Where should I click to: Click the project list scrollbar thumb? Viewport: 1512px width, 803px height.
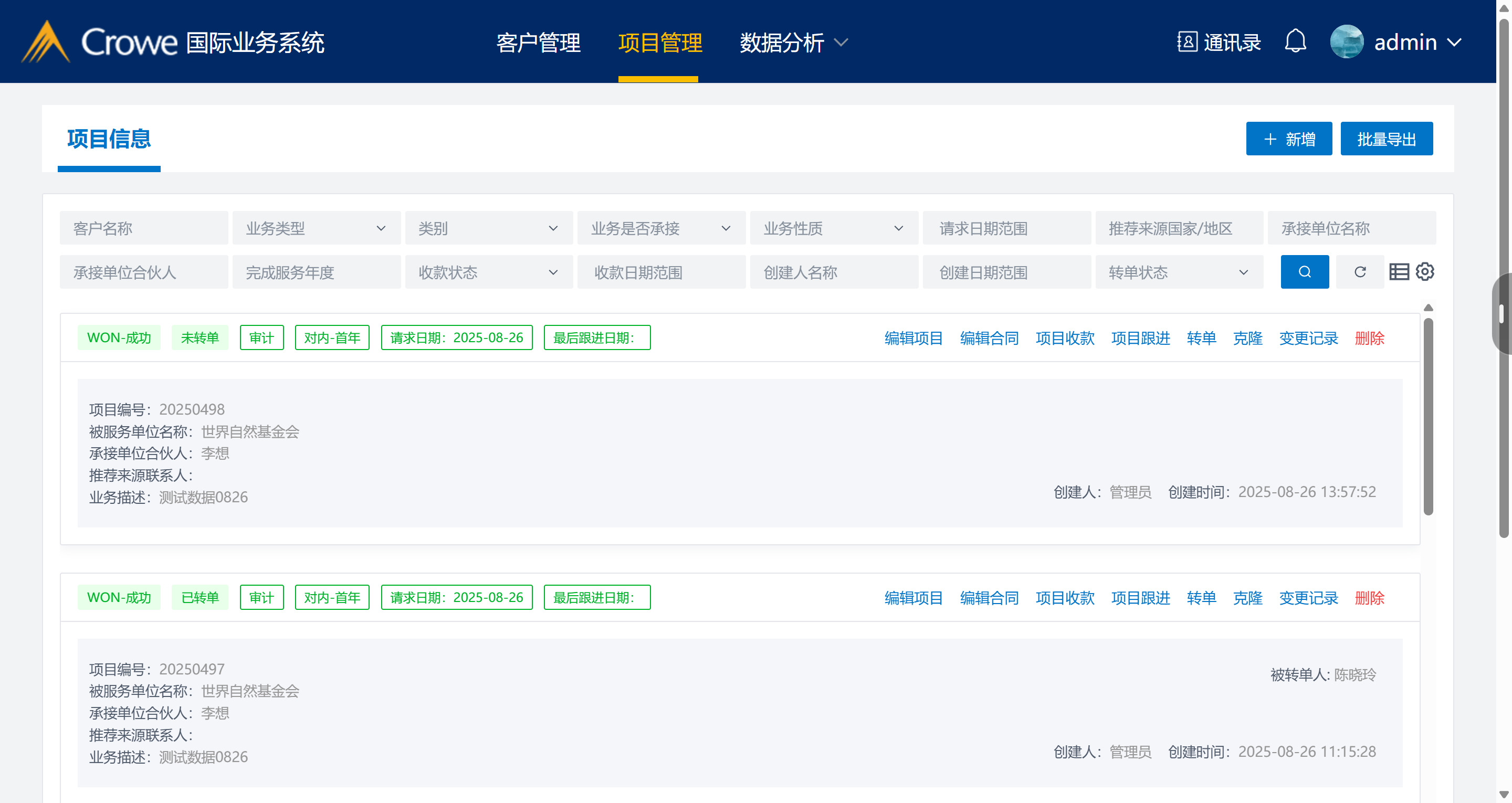[1428, 416]
